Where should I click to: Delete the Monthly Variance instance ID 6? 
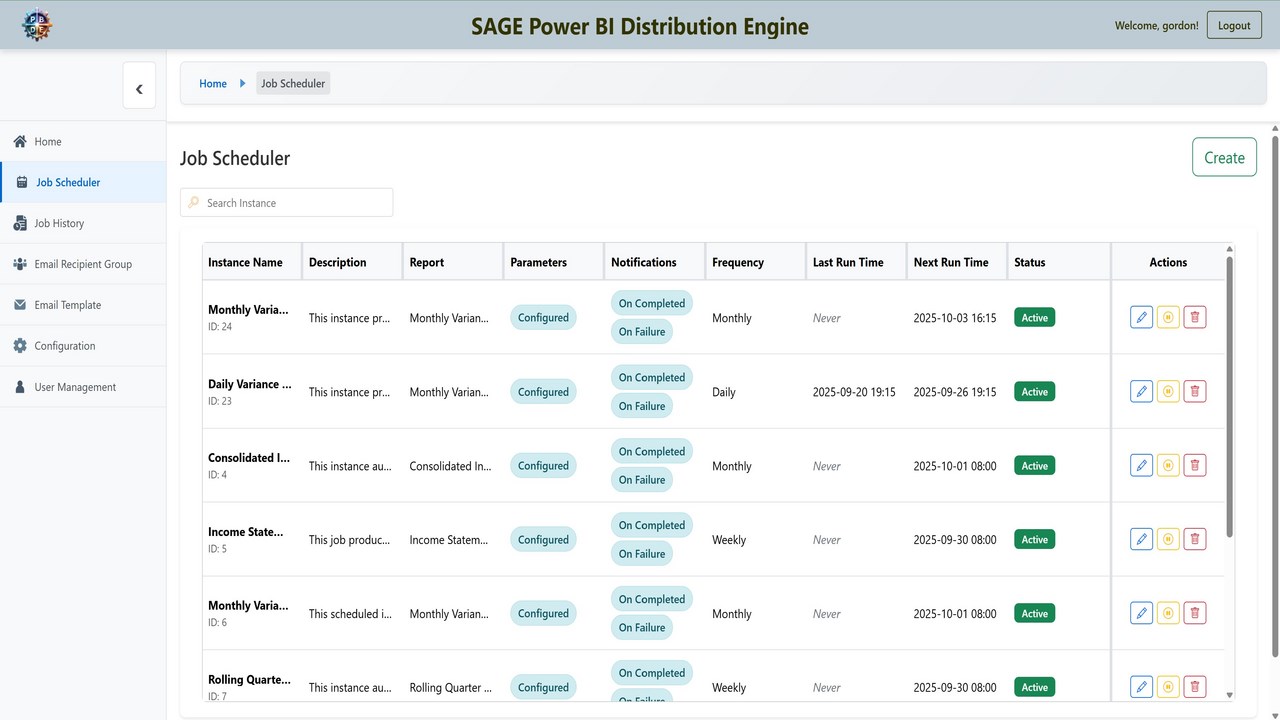point(1194,613)
